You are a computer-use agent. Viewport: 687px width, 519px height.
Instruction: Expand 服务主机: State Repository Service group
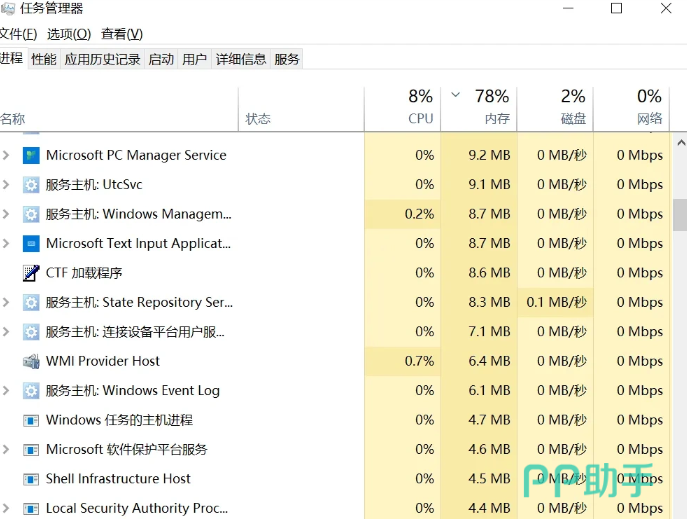click(6, 302)
